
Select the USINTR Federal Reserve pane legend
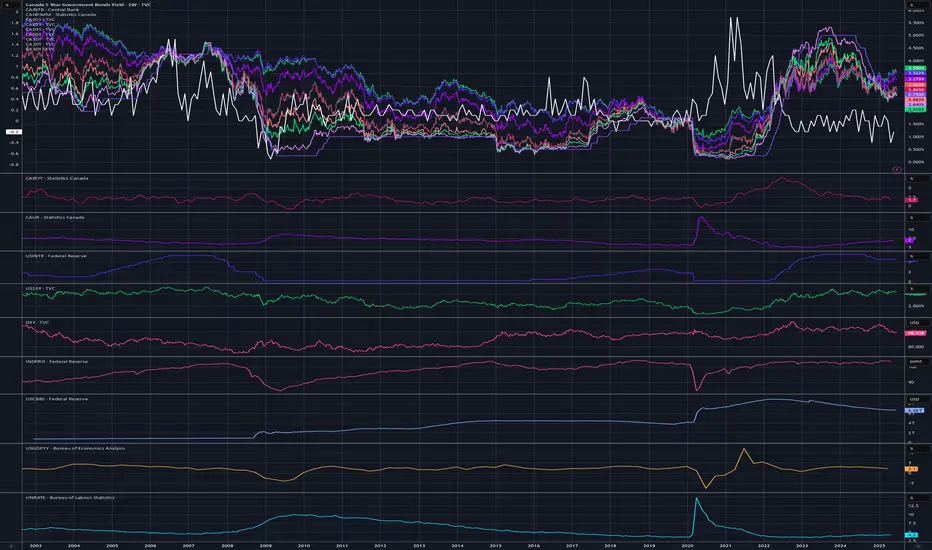(x=56, y=256)
